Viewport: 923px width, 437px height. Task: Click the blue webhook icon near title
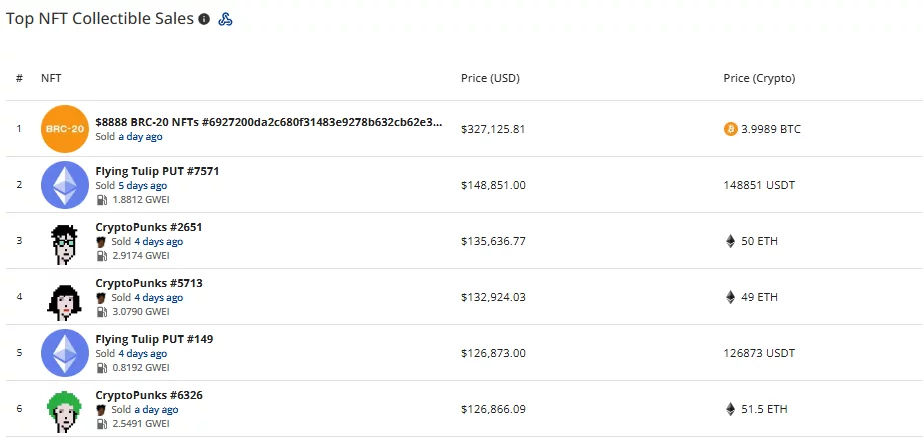click(225, 19)
